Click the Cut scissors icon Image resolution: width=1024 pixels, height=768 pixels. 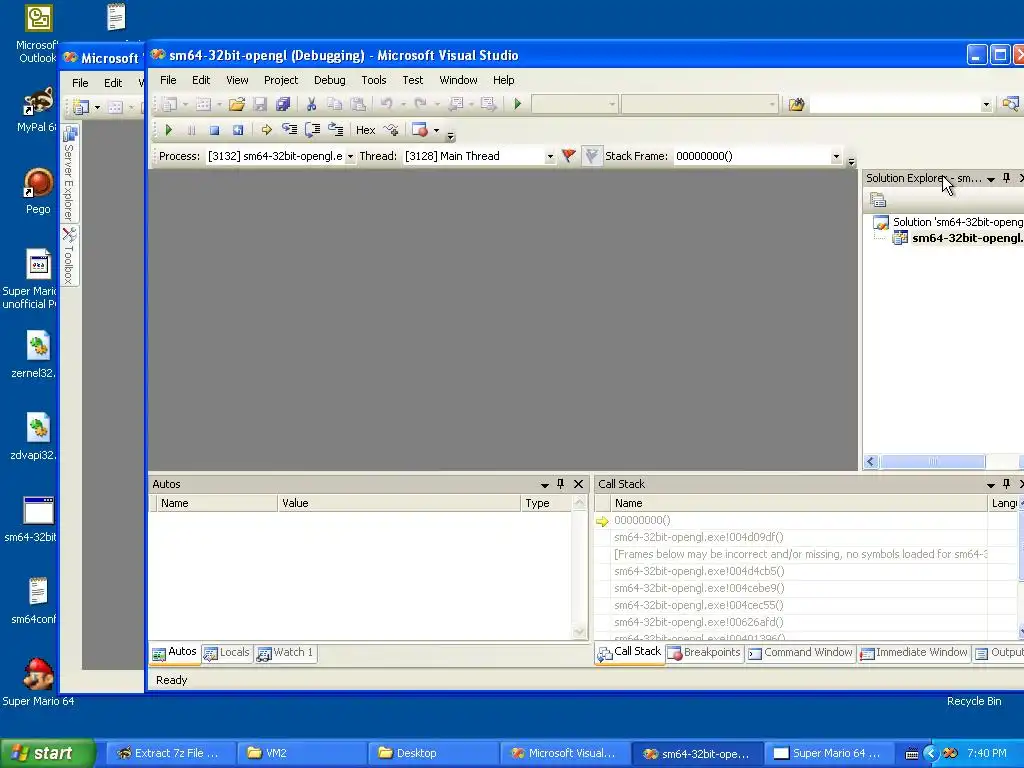(312, 104)
